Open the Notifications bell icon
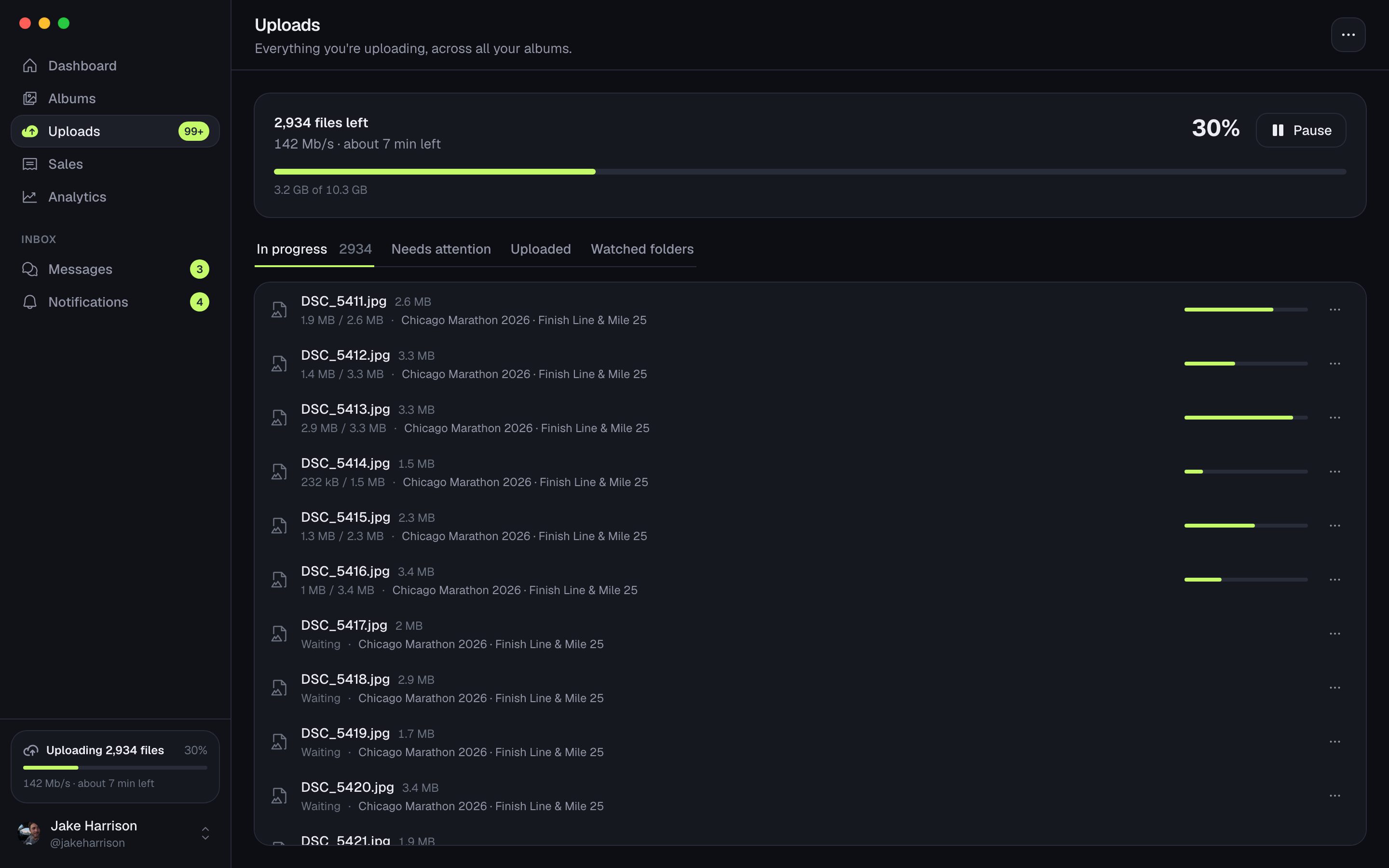Screen dimensions: 1389x868 (x=30, y=302)
